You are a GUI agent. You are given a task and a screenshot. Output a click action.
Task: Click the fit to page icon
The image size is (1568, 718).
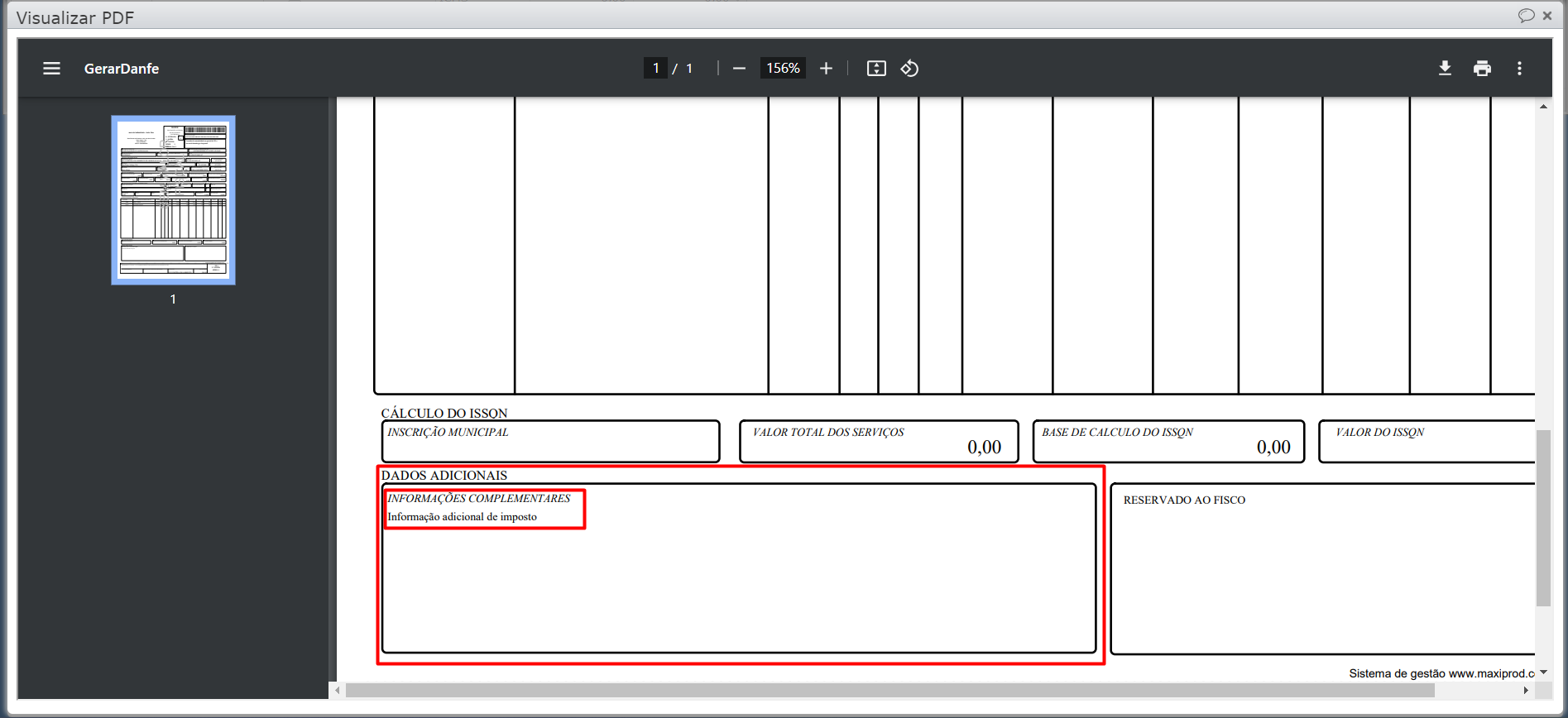click(876, 69)
